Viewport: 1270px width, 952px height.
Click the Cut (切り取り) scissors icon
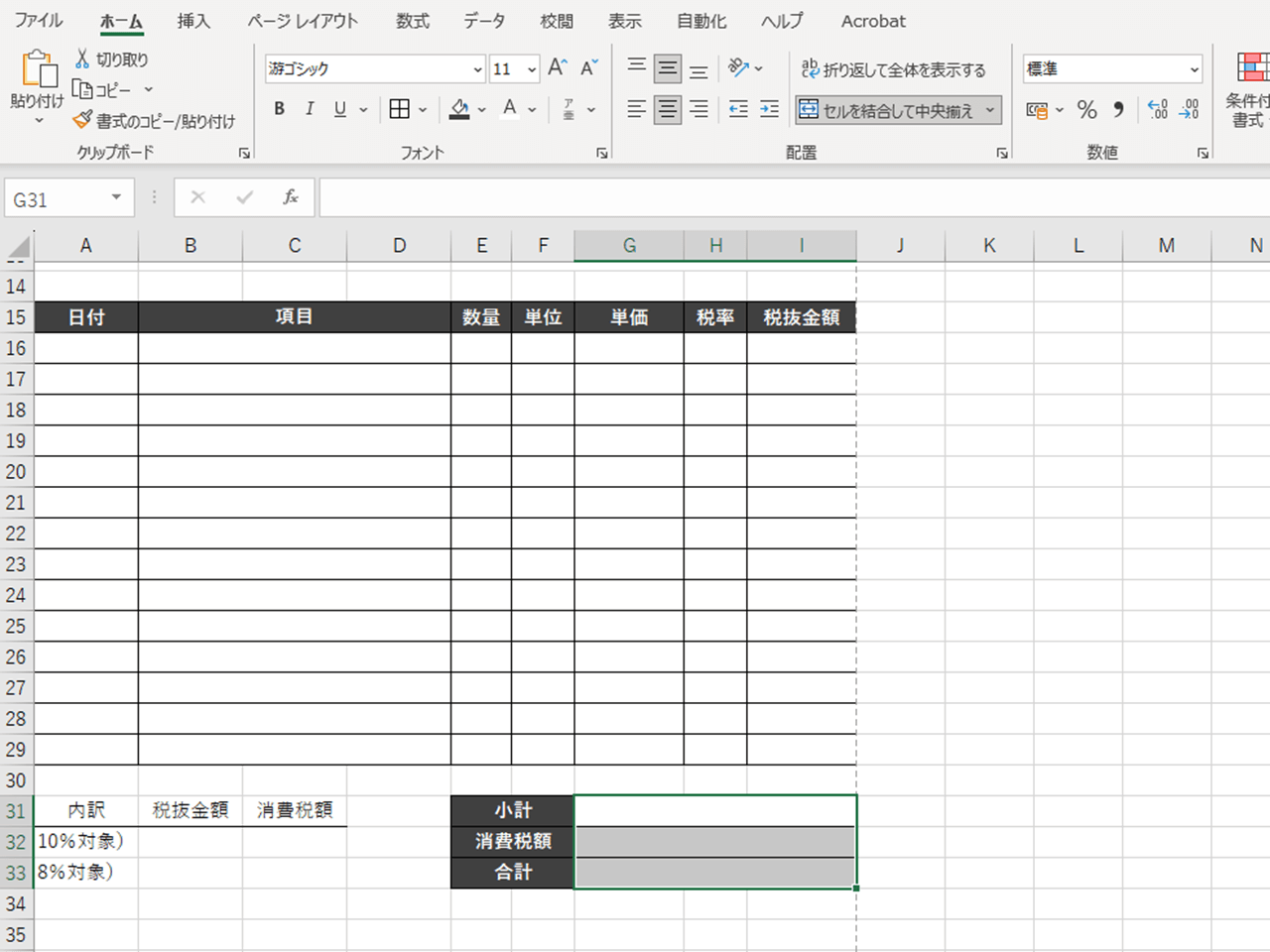click(83, 59)
